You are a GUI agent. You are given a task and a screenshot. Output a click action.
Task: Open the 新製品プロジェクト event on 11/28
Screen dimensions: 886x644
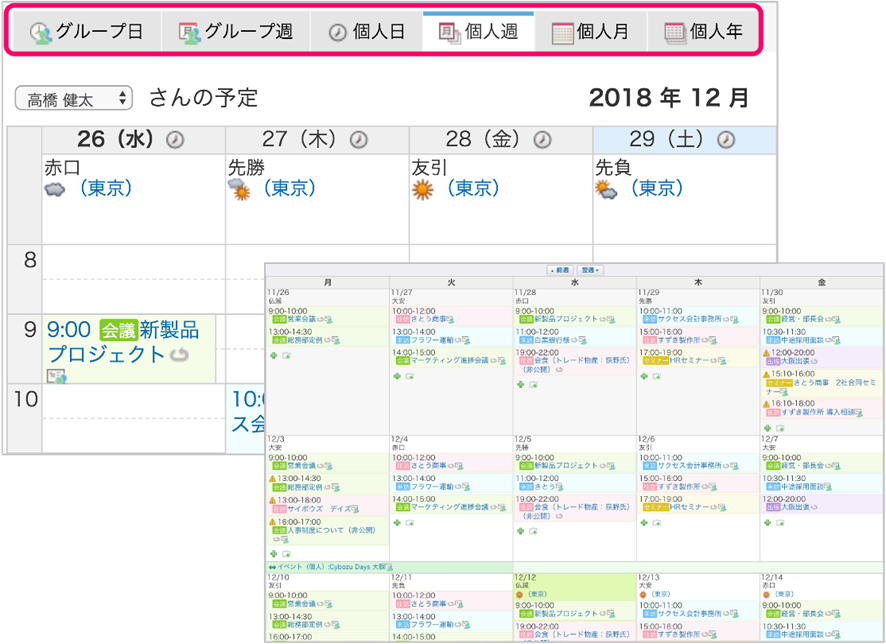pos(566,319)
